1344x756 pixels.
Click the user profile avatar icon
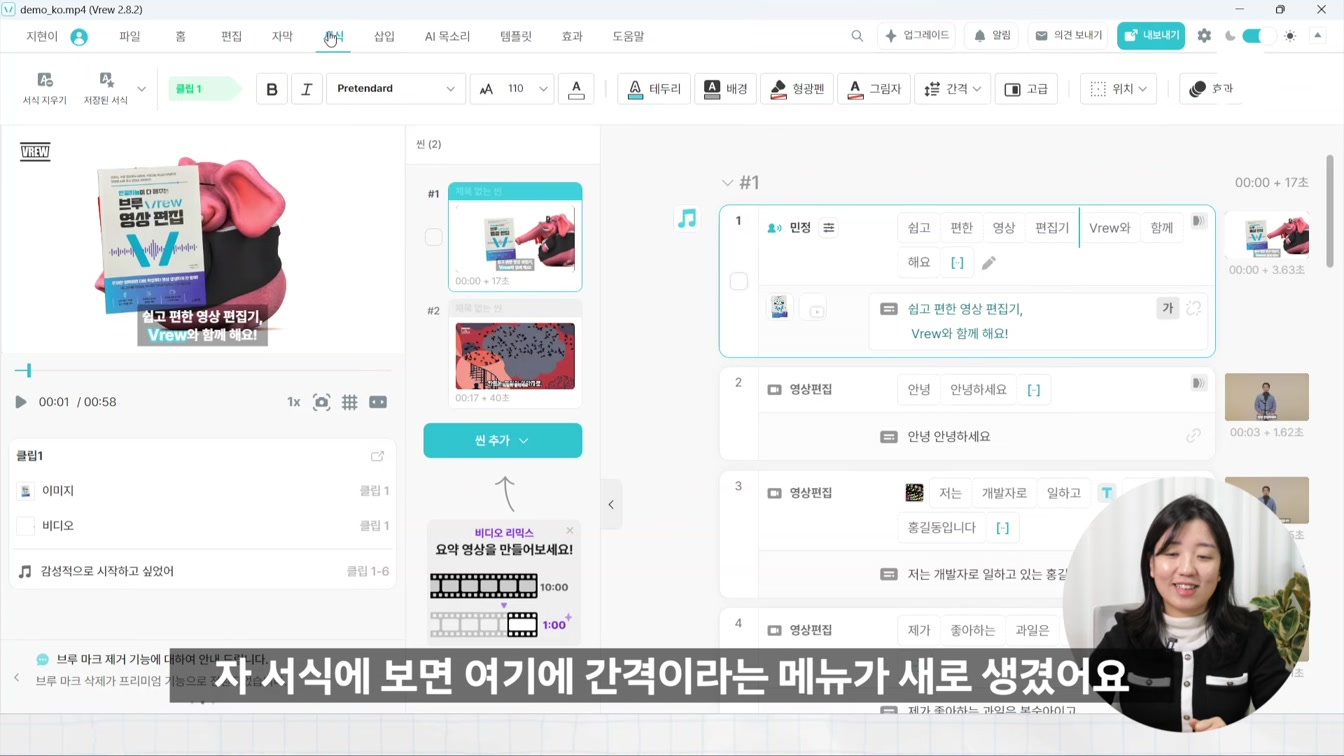[x=79, y=37]
